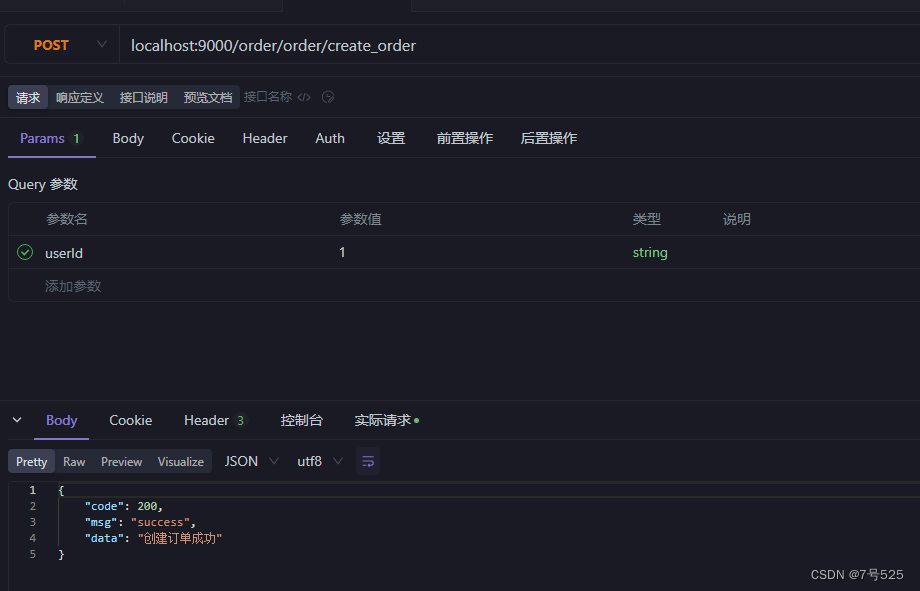920x591 pixels.
Task: Click the request URL input field
Action: pos(400,45)
